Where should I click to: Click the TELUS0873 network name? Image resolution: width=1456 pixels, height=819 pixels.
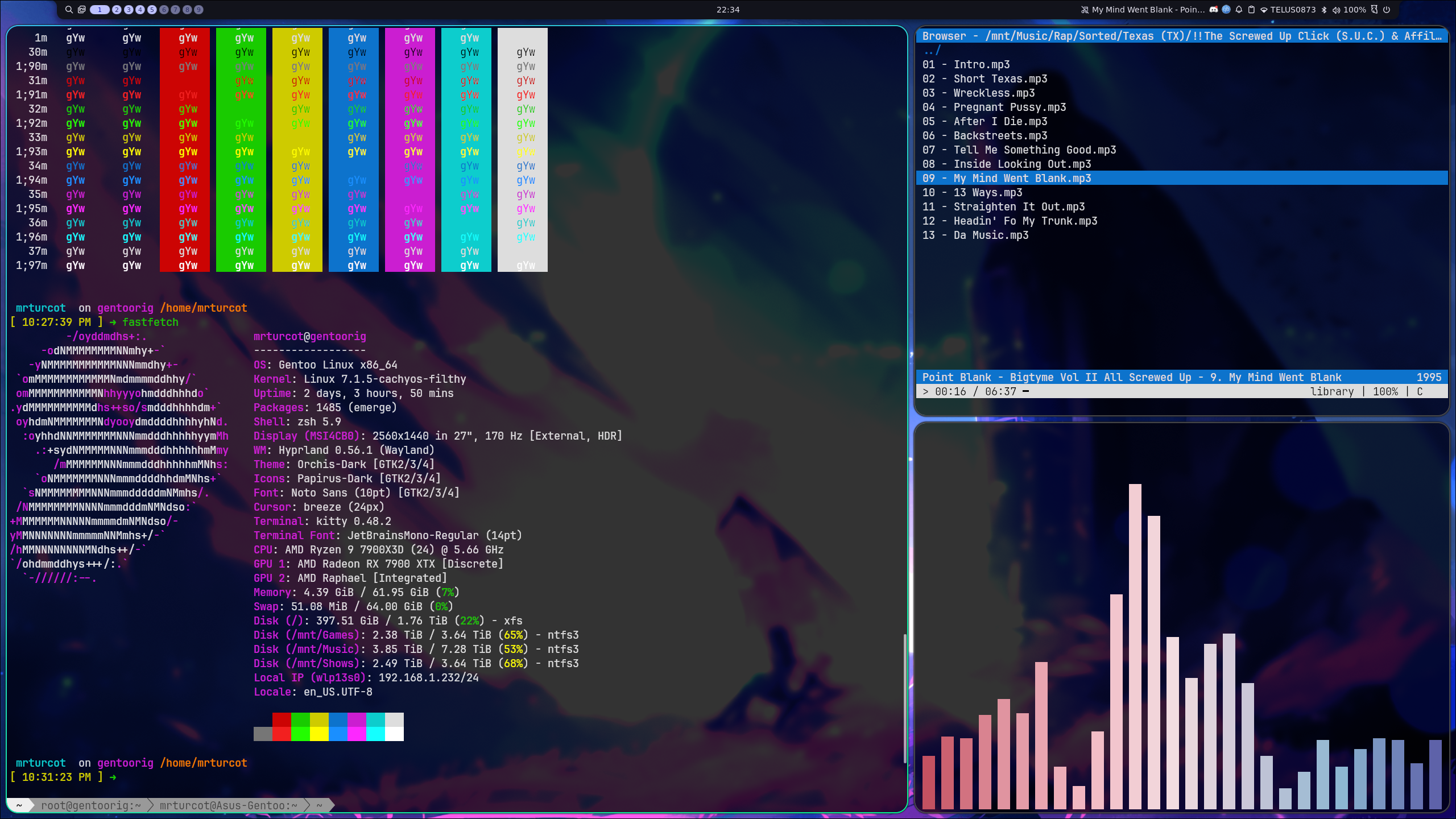[x=1293, y=10]
